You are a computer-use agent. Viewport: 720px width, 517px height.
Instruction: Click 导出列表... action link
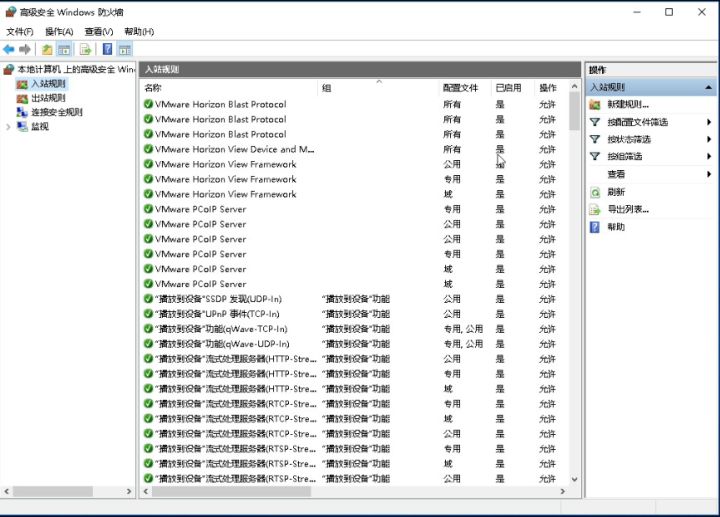pyautogui.click(x=628, y=210)
